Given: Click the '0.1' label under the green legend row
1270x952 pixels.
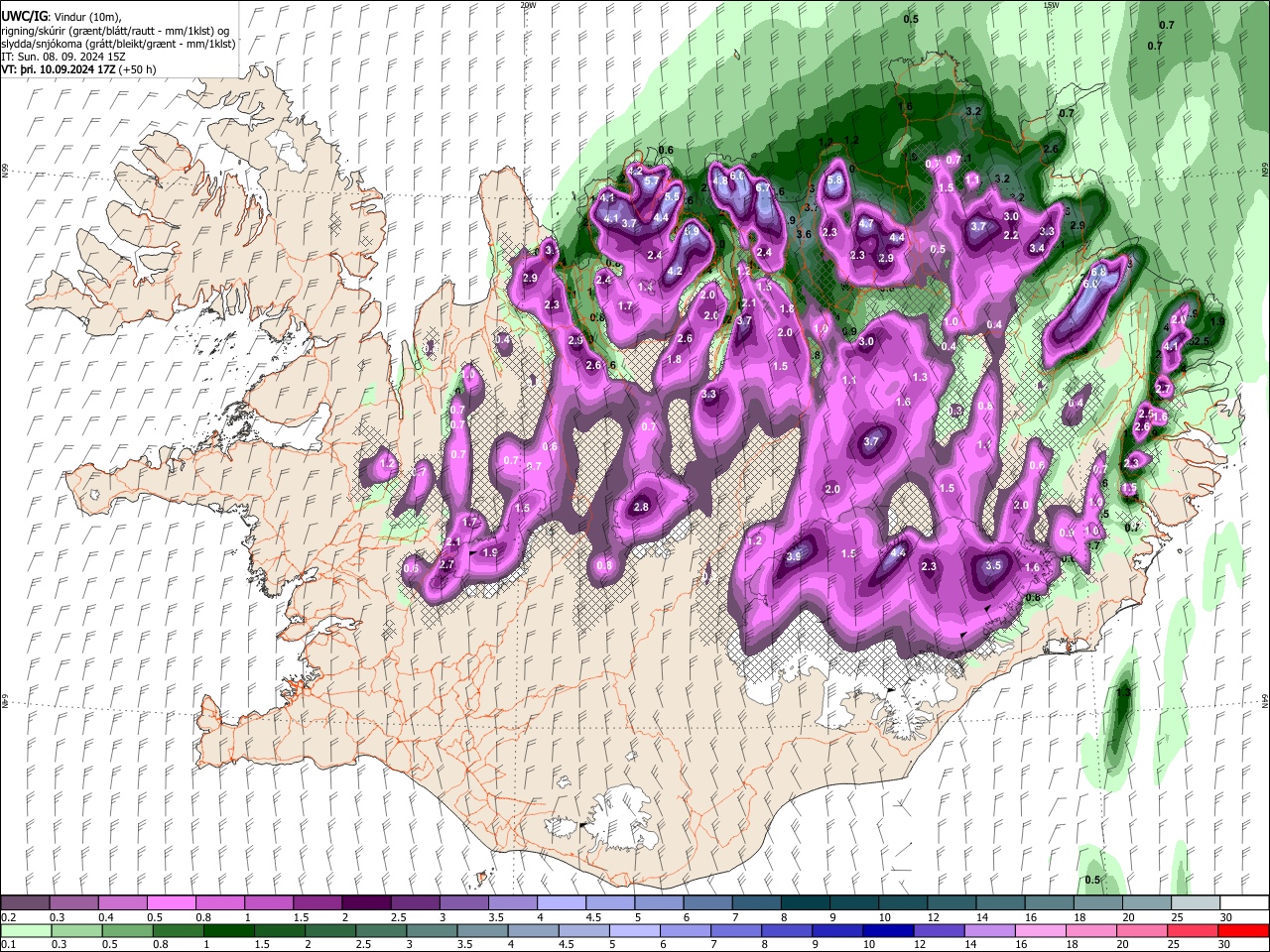Looking at the screenshot, I should (9, 944).
